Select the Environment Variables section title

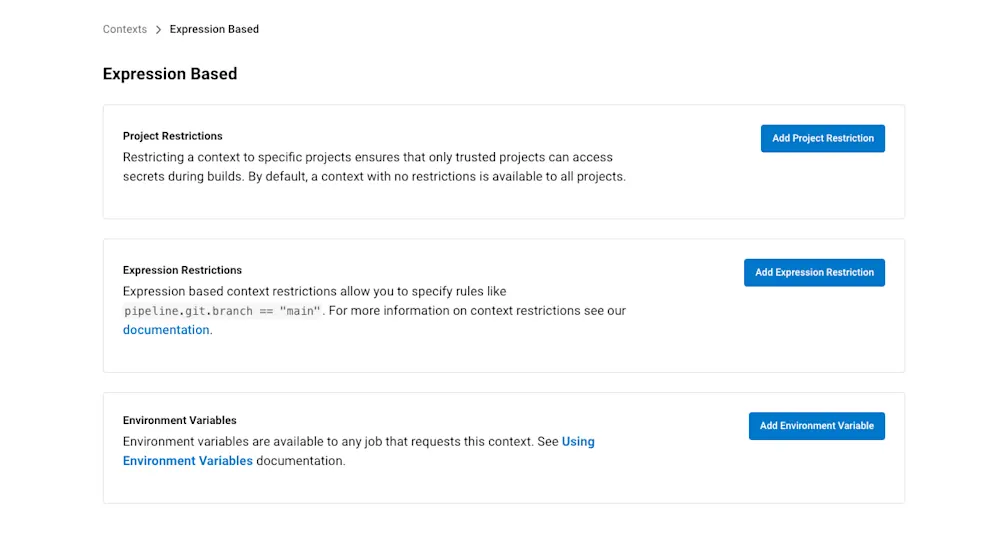point(179,420)
